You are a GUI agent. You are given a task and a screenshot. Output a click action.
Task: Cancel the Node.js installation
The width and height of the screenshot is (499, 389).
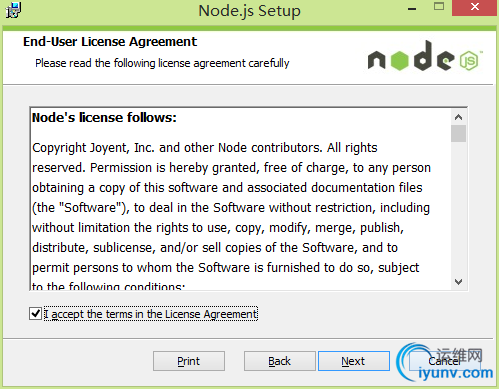point(444,361)
